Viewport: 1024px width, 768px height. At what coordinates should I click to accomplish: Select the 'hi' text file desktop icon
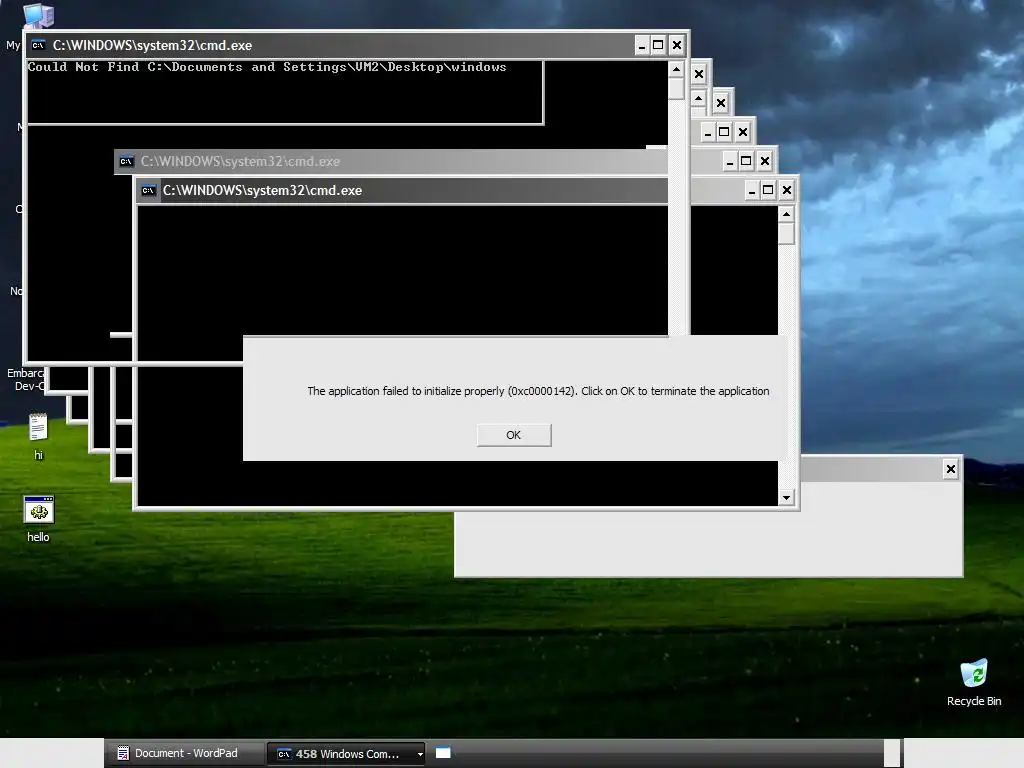(39, 436)
